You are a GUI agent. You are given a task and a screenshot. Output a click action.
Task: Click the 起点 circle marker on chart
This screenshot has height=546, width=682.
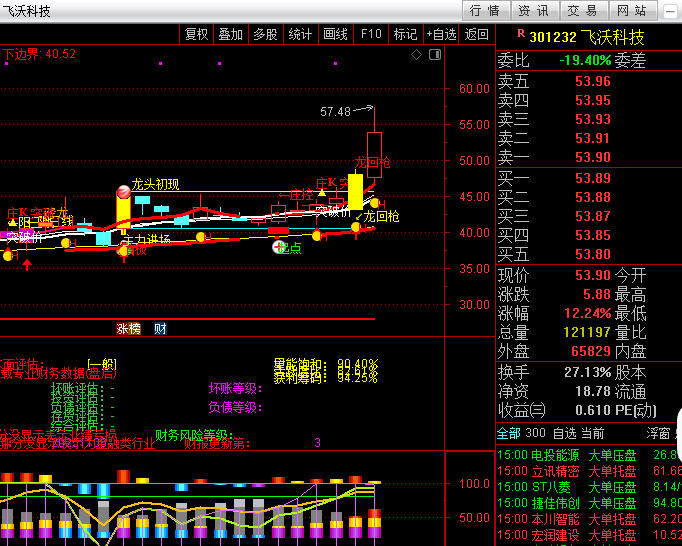tap(279, 247)
